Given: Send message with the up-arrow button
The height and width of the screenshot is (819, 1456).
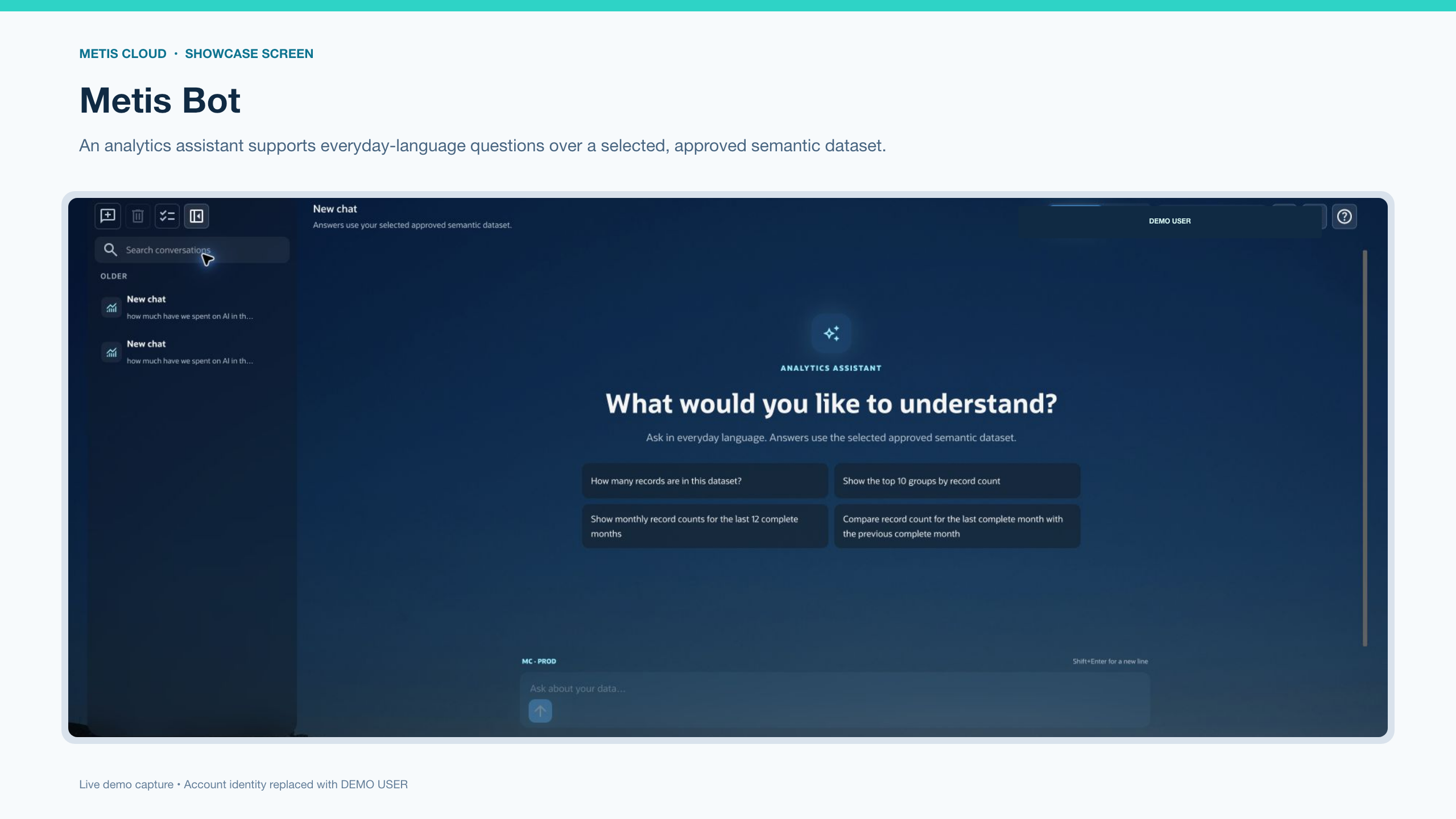Looking at the screenshot, I should 540,711.
